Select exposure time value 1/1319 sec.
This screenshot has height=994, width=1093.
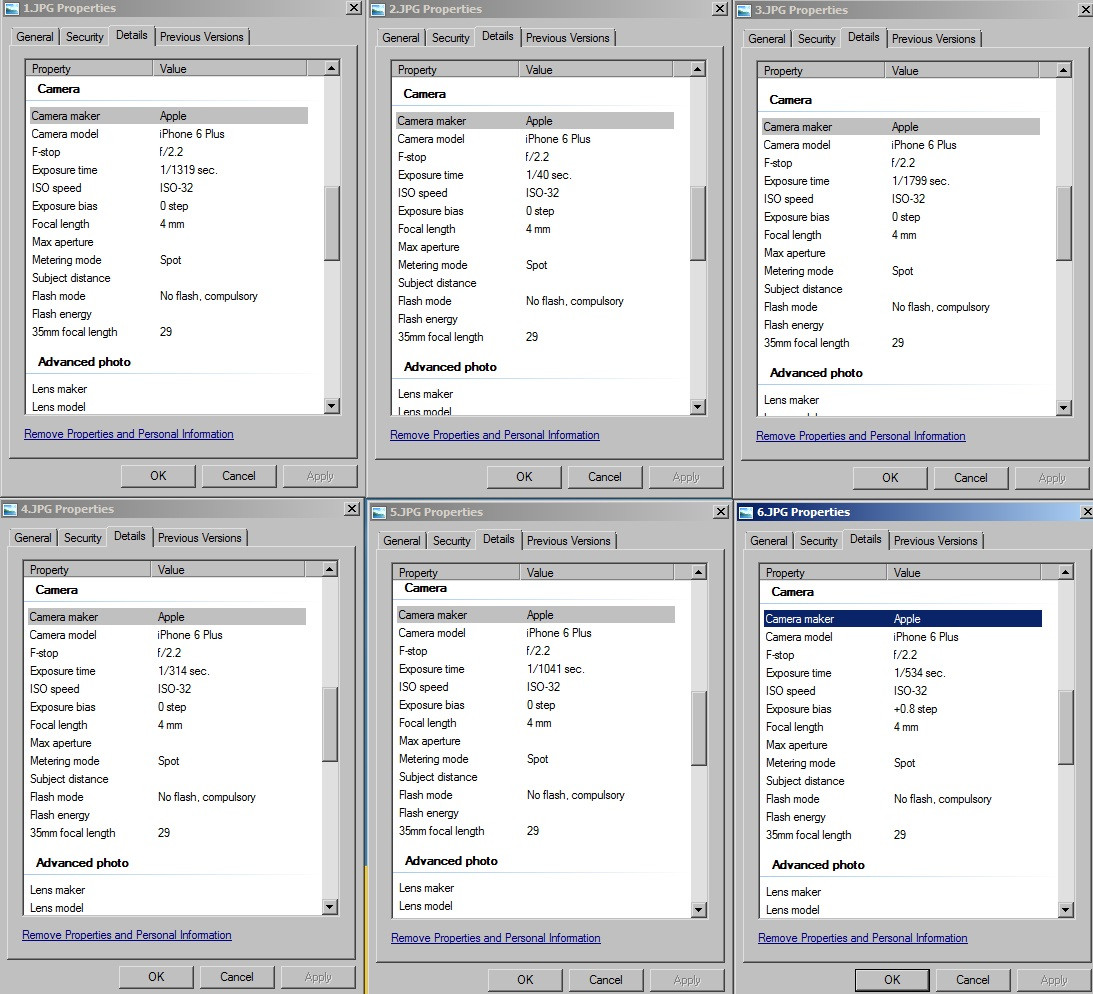pos(188,170)
